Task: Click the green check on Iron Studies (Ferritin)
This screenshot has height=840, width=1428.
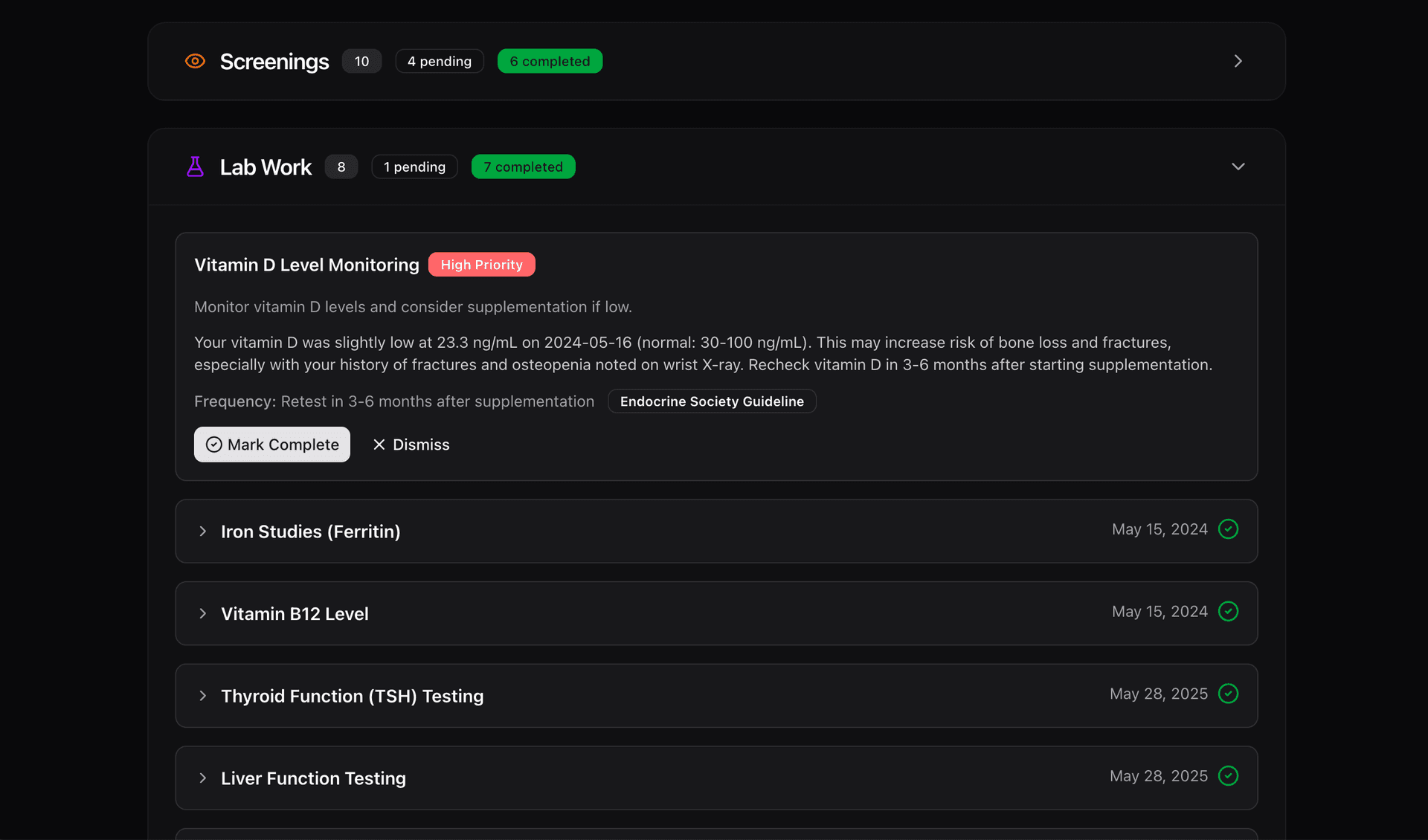Action: (1228, 529)
